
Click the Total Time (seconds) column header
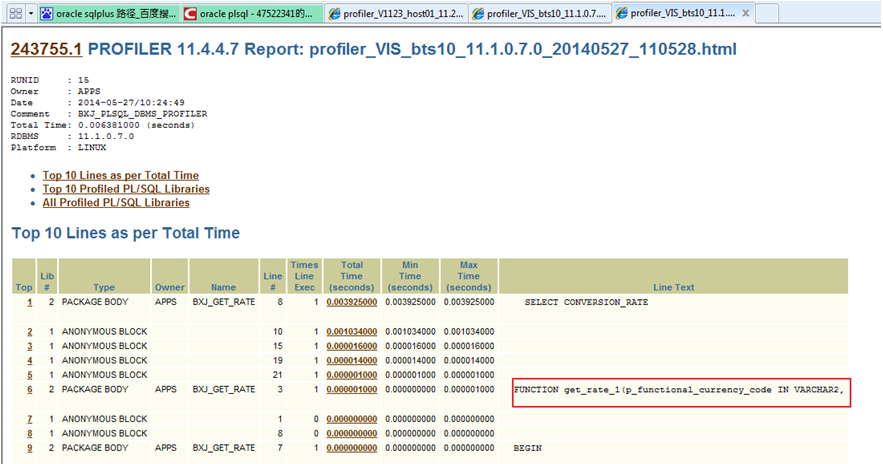[352, 276]
